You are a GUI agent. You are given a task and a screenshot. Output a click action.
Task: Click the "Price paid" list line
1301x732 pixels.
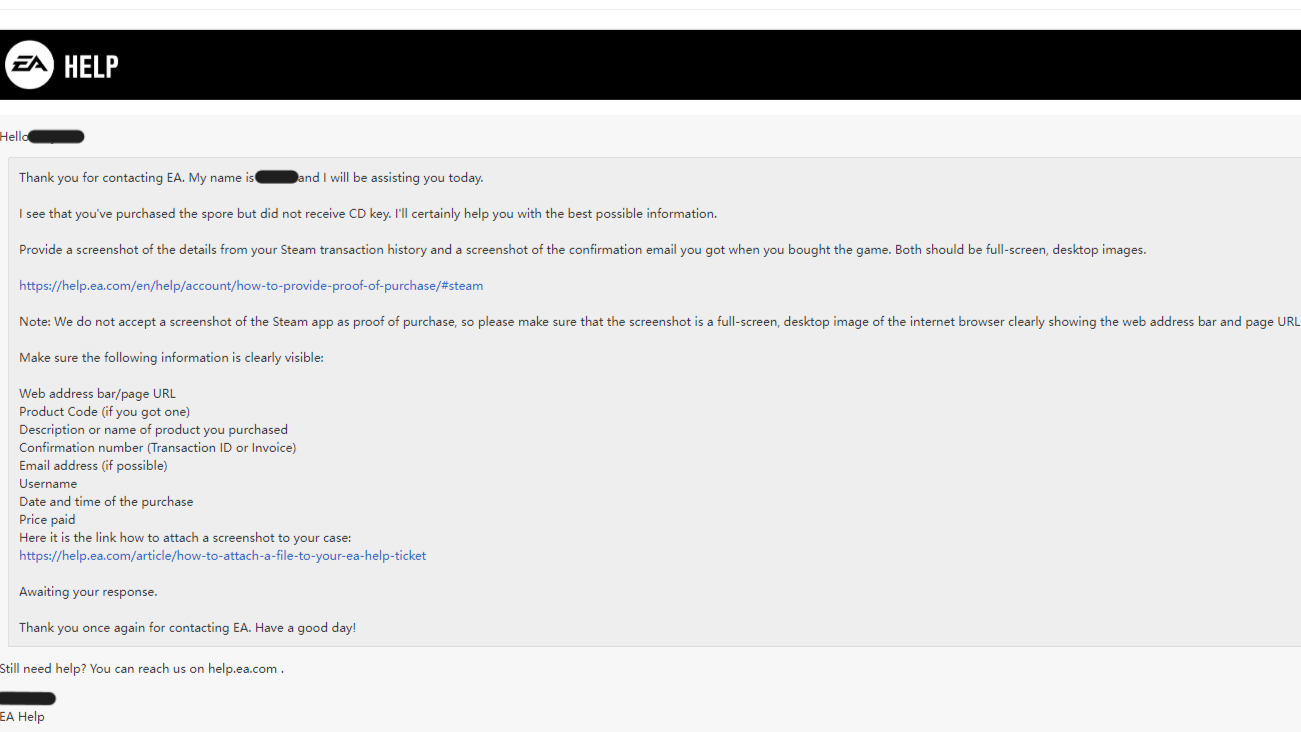[x=47, y=520]
